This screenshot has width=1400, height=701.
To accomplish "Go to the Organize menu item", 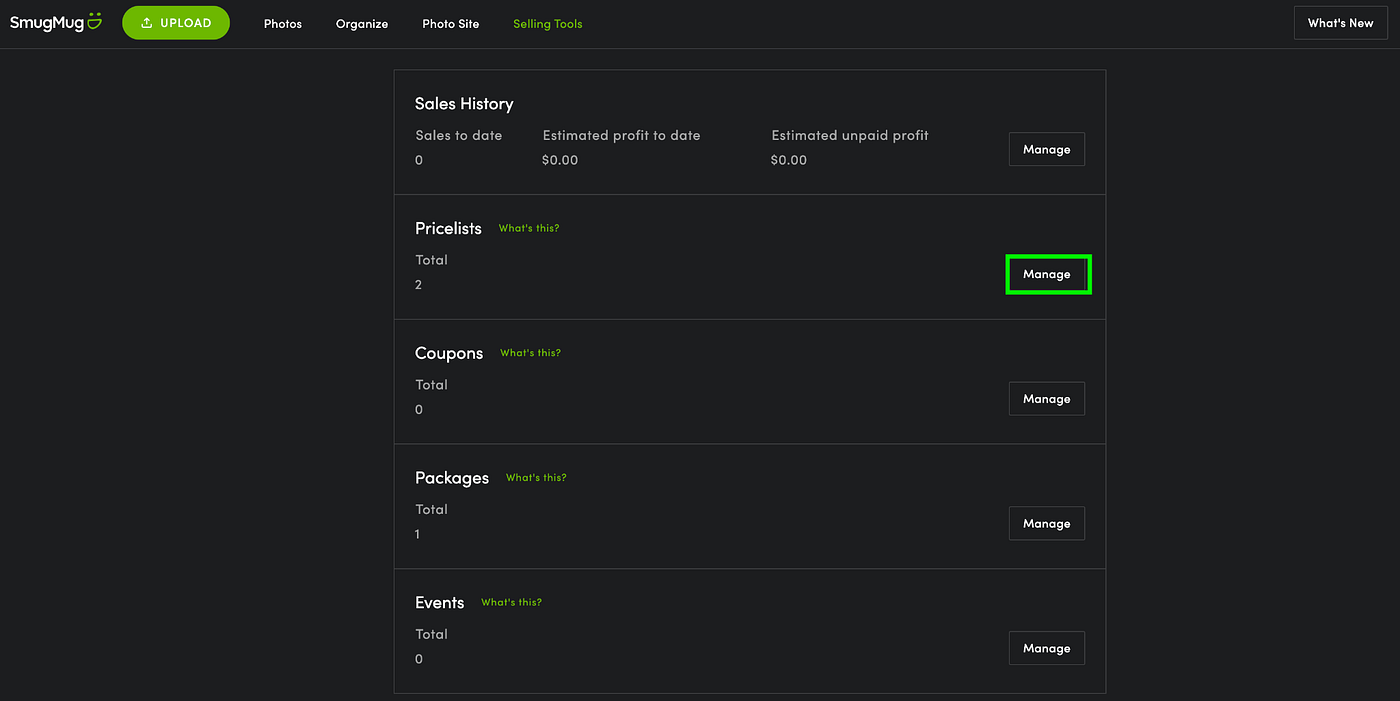I will tap(362, 24).
